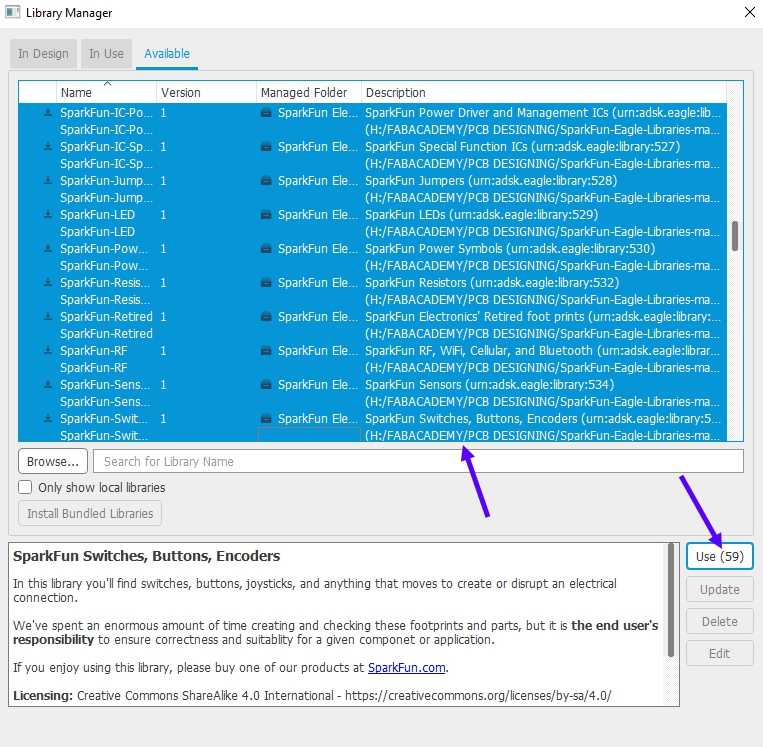Click managed folder icon in SparkFun LEDs row
The width and height of the screenshot is (763, 747).
coord(266,215)
